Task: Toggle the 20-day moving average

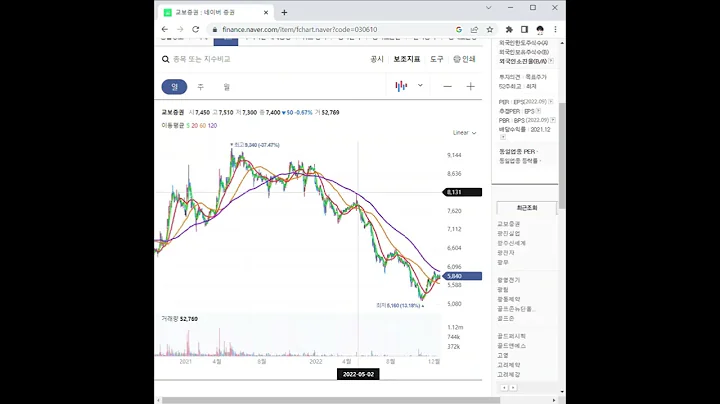Action: pos(194,125)
